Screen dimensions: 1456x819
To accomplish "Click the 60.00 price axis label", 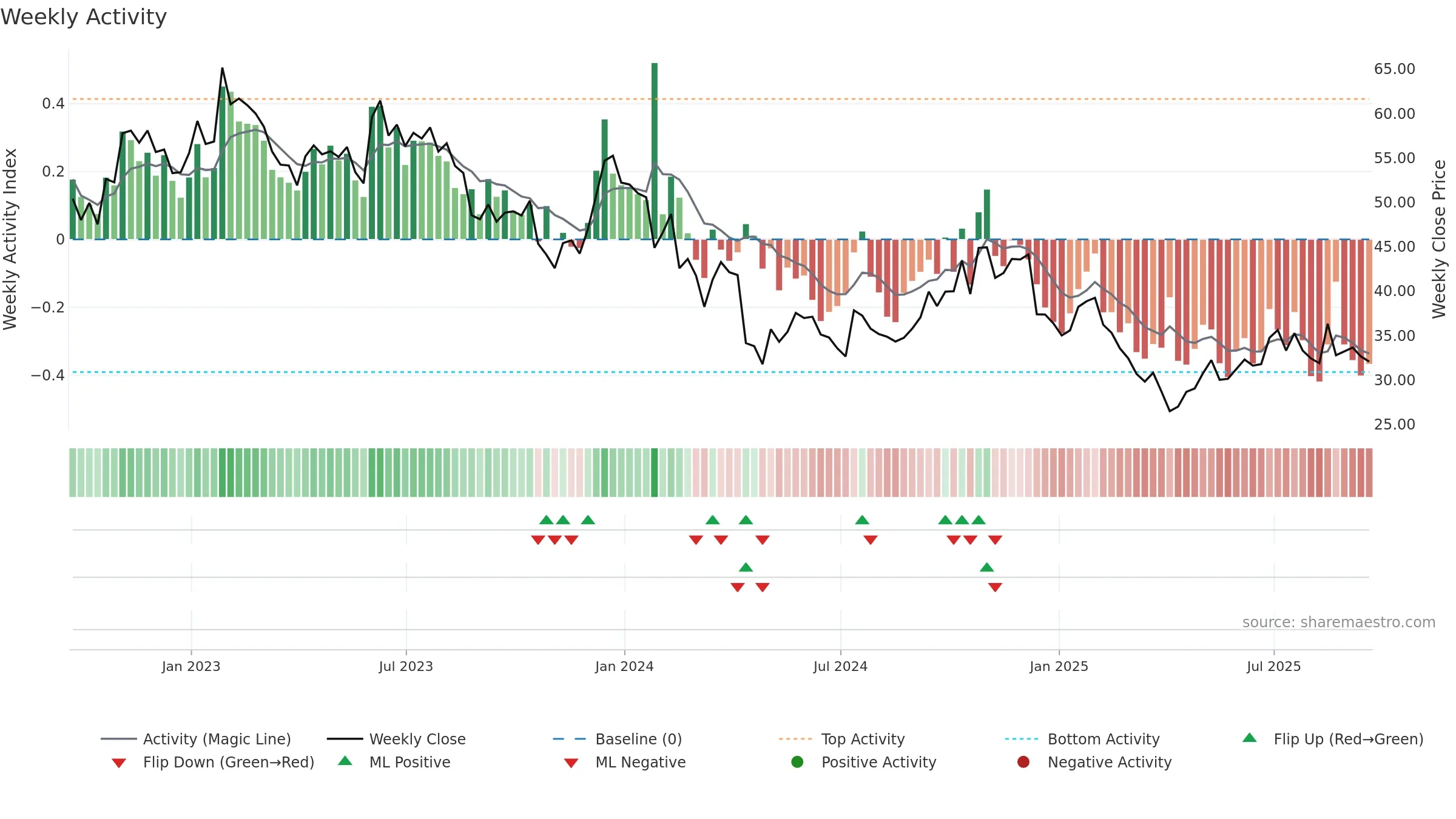I will pos(1394,113).
